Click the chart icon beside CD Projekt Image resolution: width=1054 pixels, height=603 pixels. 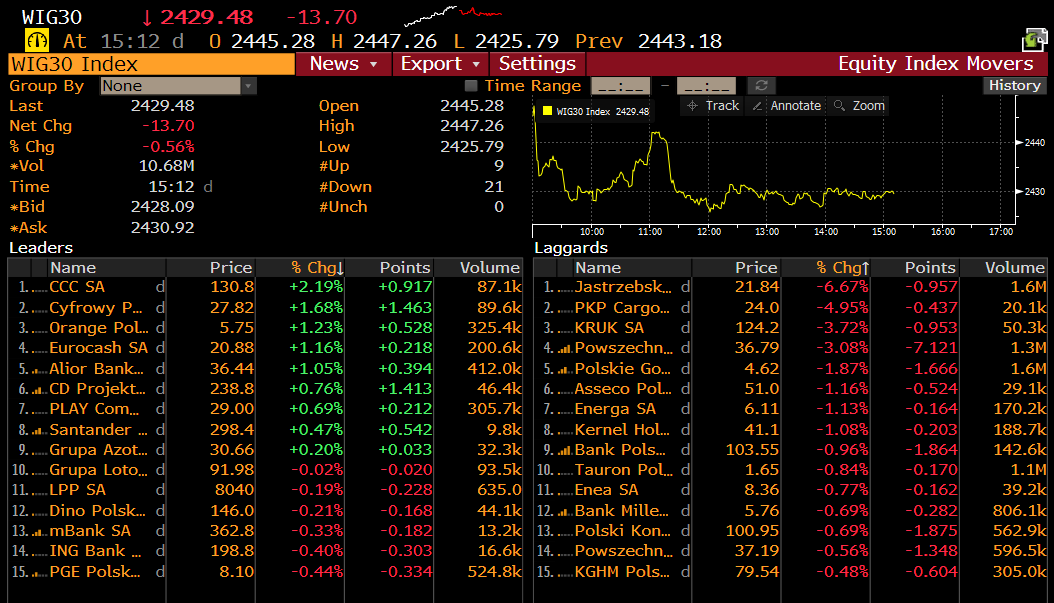pyautogui.click(x=40, y=389)
